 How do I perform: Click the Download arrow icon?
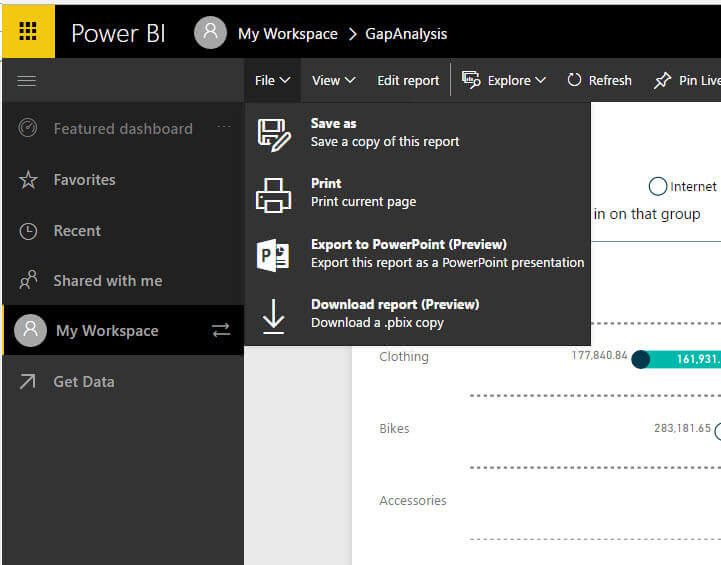[x=274, y=316]
